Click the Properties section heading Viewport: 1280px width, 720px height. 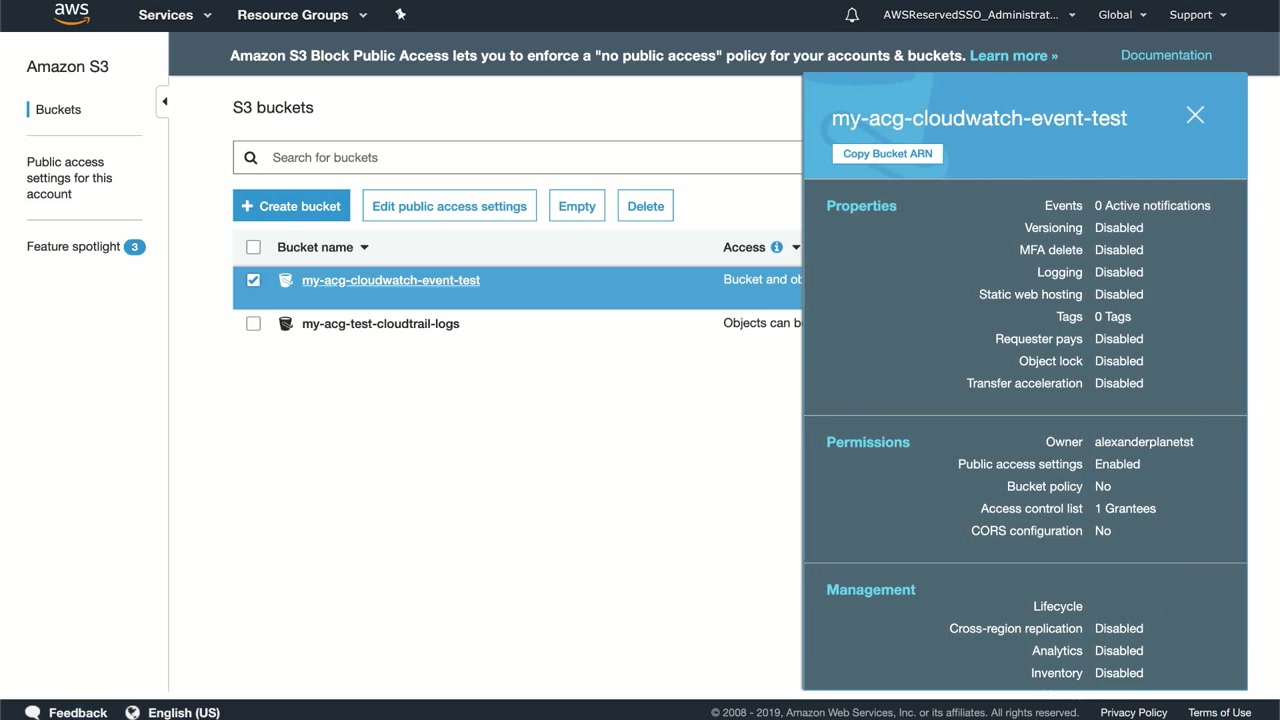(x=861, y=206)
